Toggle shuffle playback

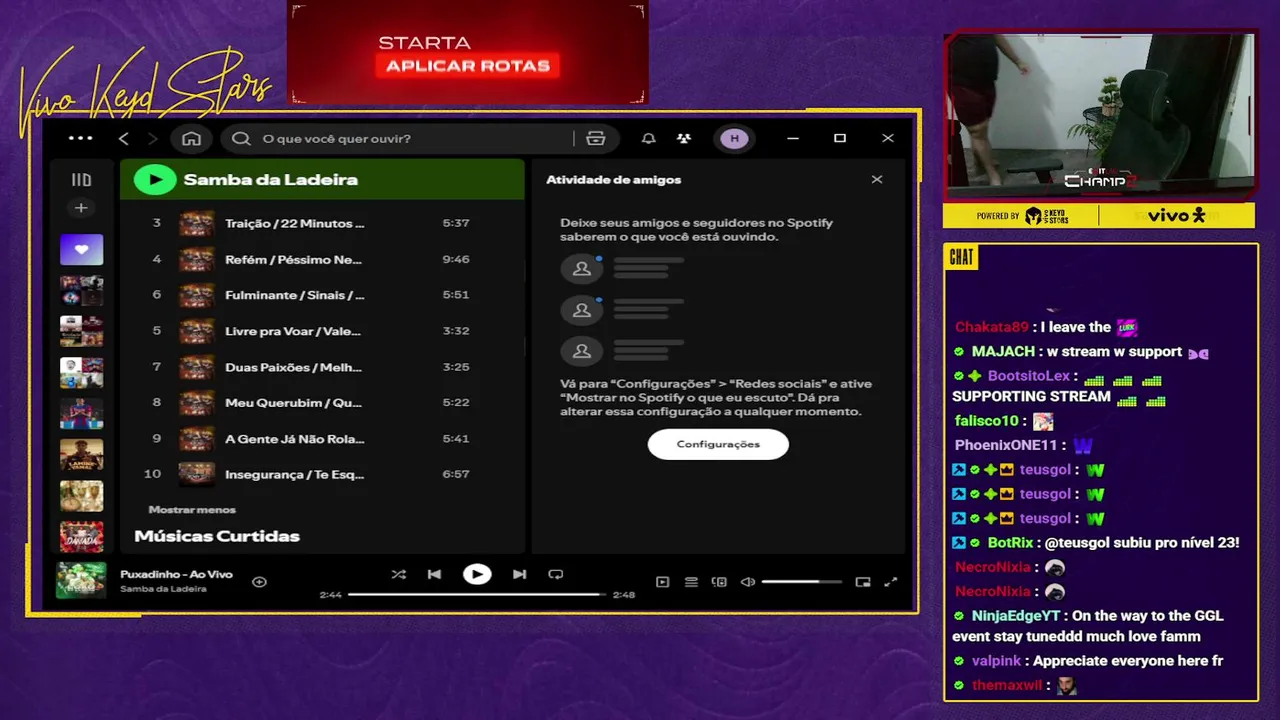(399, 574)
